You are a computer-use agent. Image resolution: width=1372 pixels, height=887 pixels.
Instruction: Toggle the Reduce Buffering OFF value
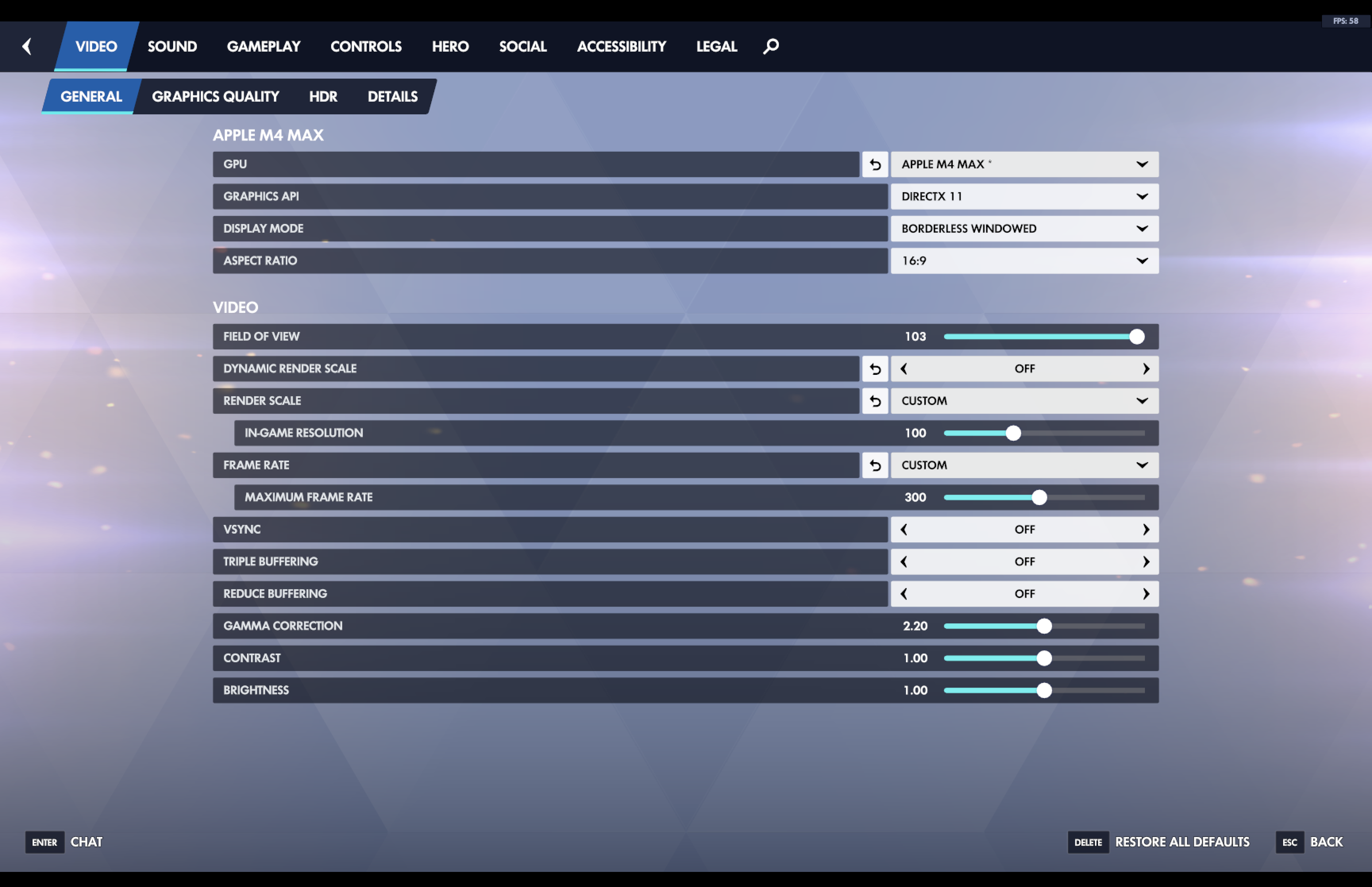point(1025,594)
